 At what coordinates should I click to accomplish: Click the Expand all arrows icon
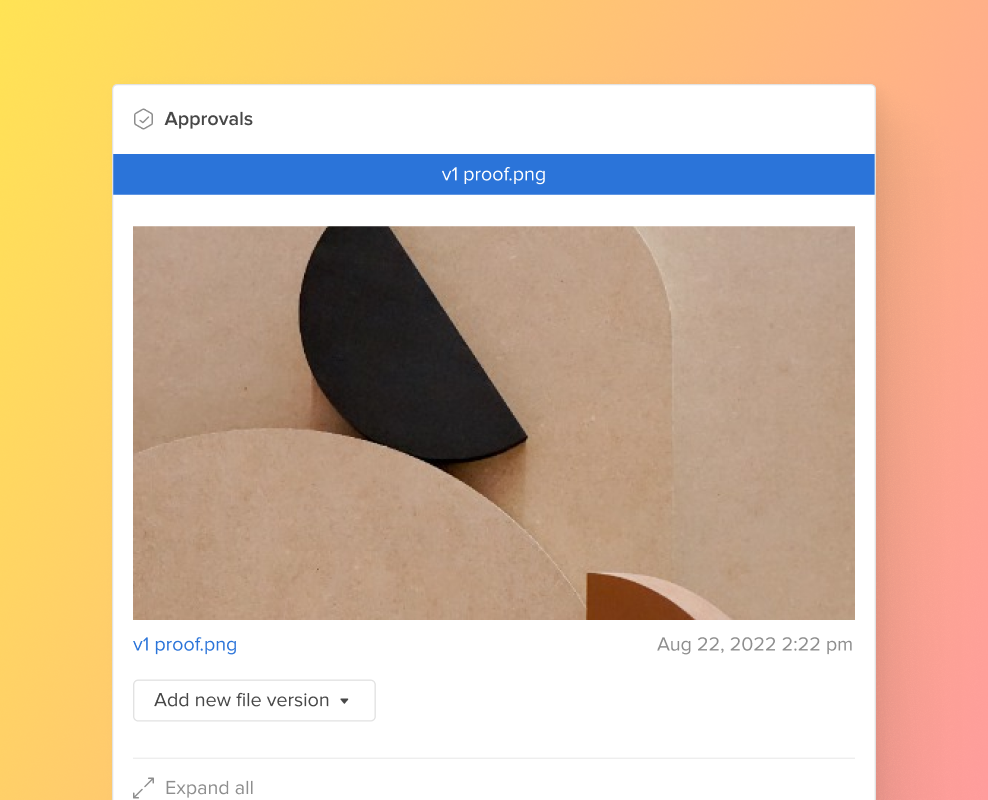[x=144, y=788]
